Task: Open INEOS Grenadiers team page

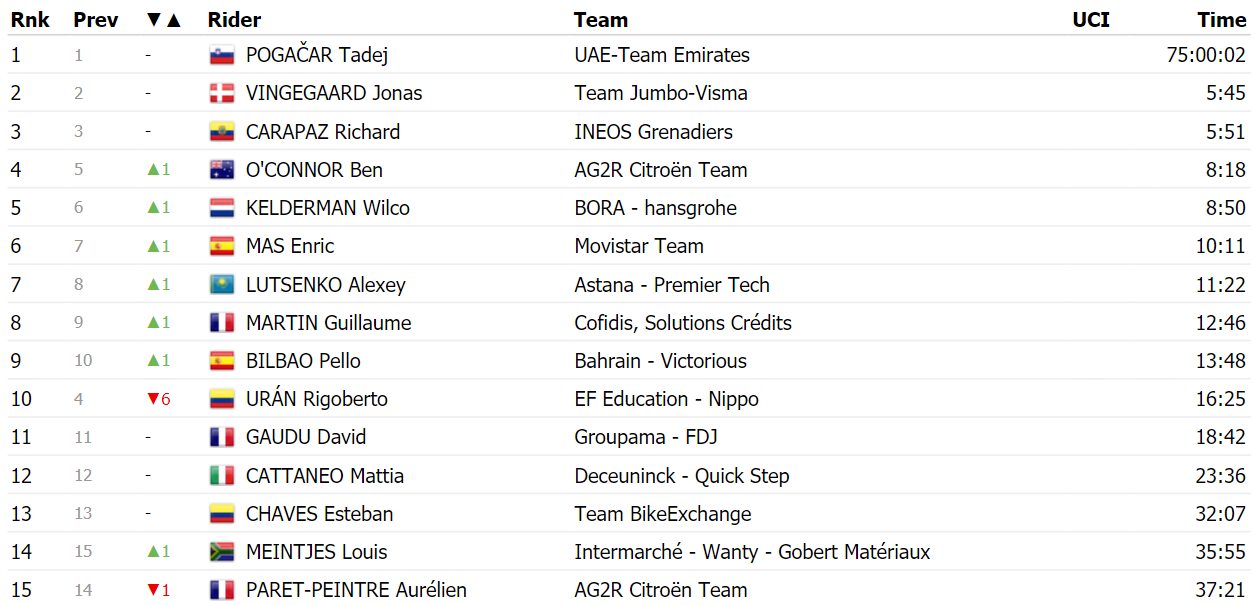Action: pyautogui.click(x=654, y=132)
